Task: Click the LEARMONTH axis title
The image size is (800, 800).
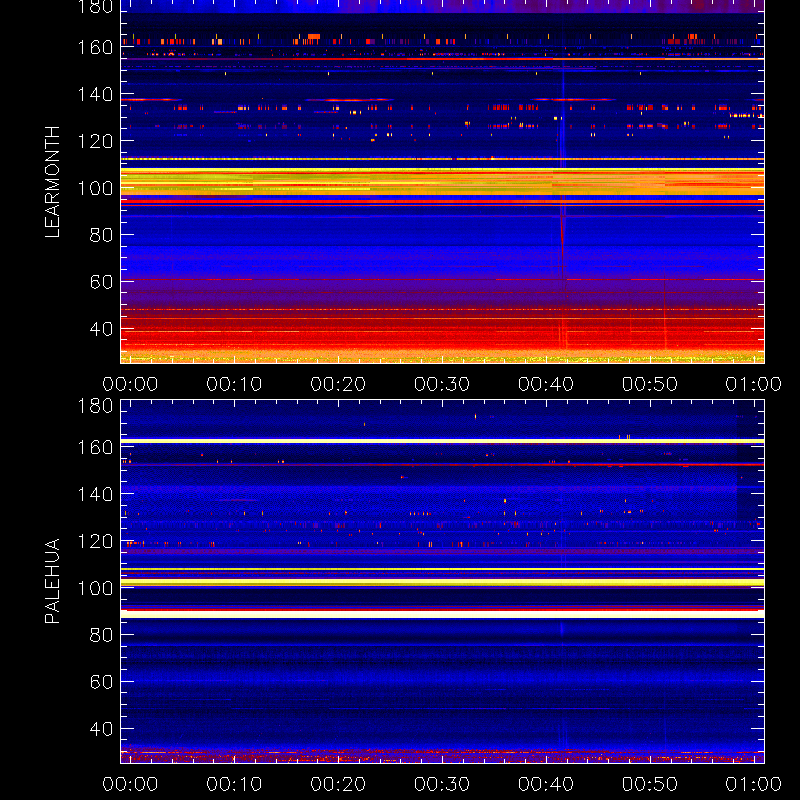Action: pyautogui.click(x=53, y=182)
